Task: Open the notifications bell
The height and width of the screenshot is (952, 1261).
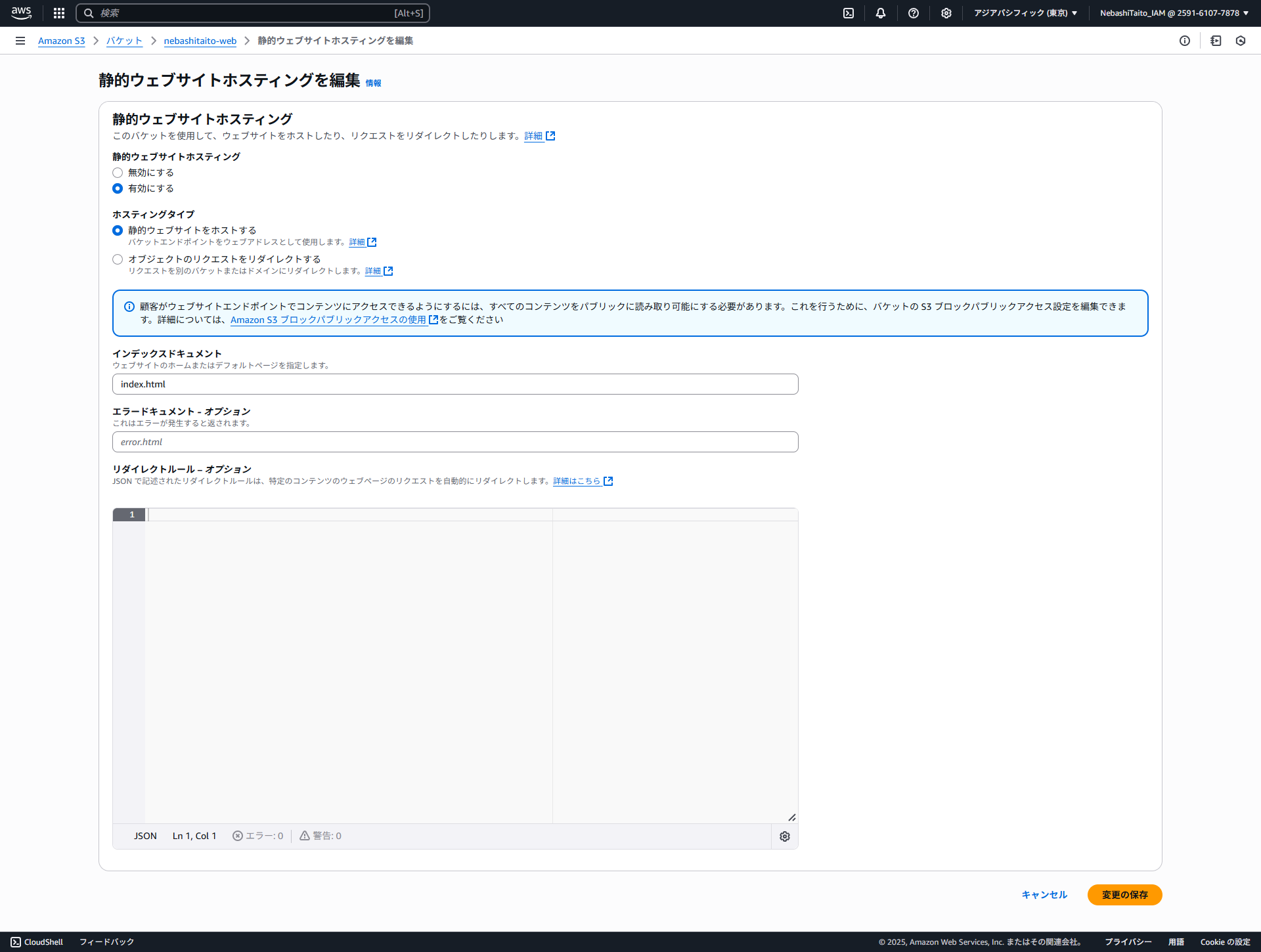Action: point(881,13)
